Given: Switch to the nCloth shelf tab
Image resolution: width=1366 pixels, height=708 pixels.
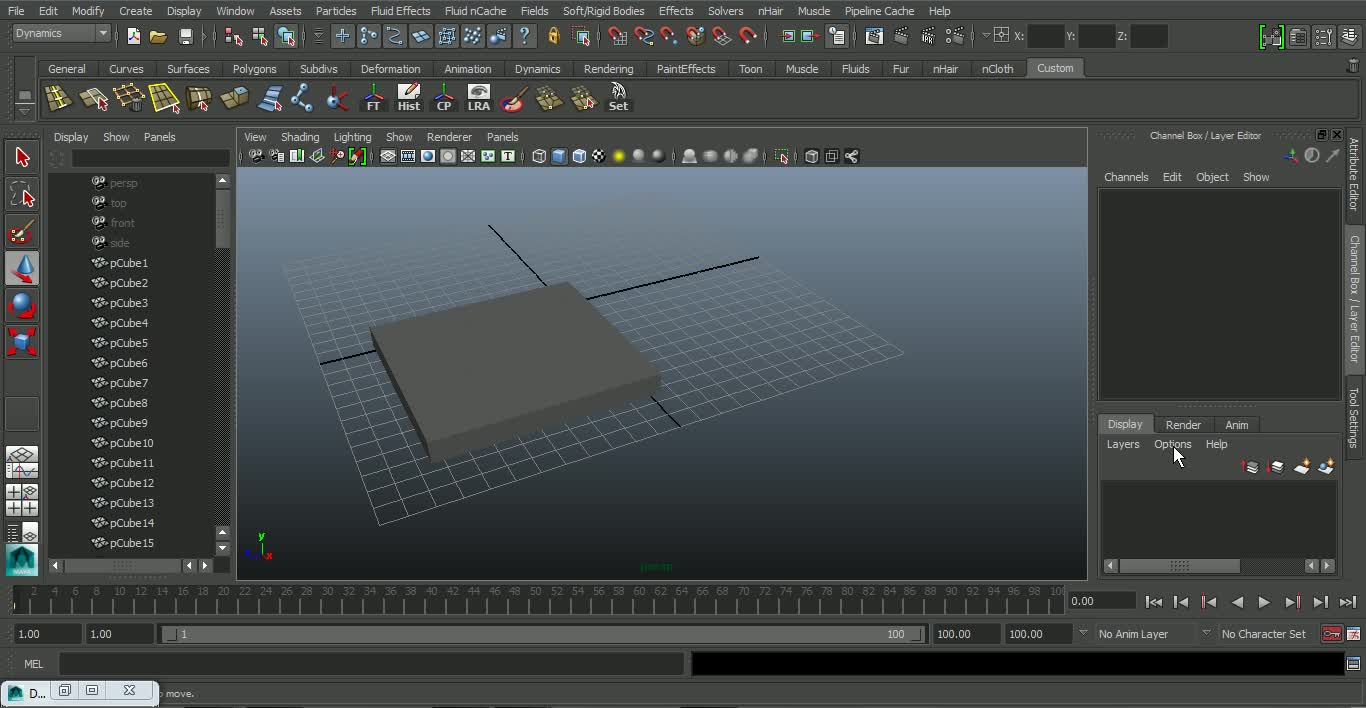Looking at the screenshot, I should pyautogui.click(x=997, y=69).
